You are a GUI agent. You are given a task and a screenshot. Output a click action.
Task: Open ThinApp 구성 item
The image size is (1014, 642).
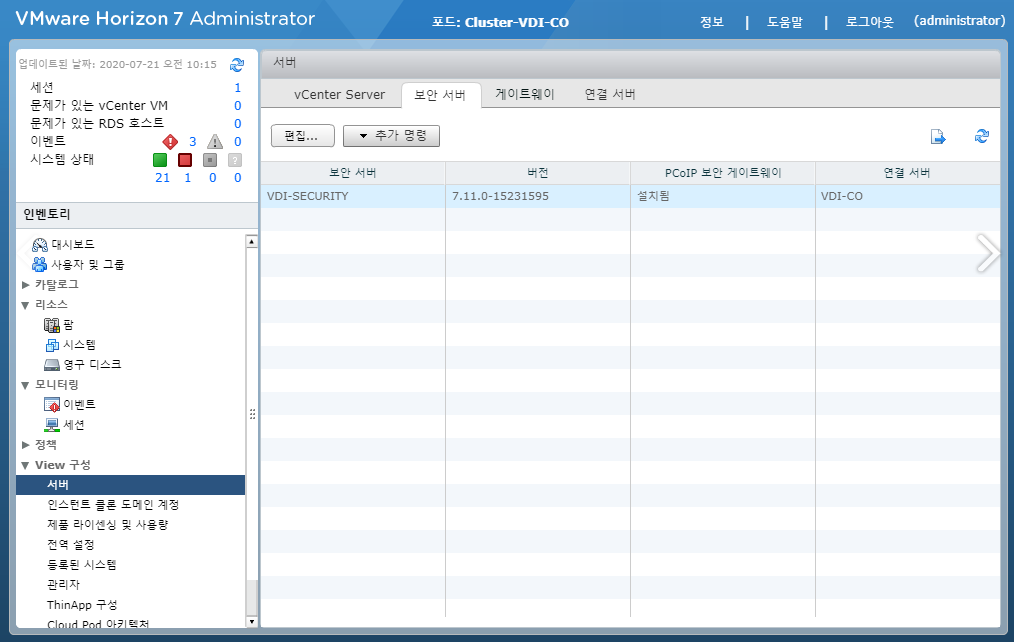82,605
